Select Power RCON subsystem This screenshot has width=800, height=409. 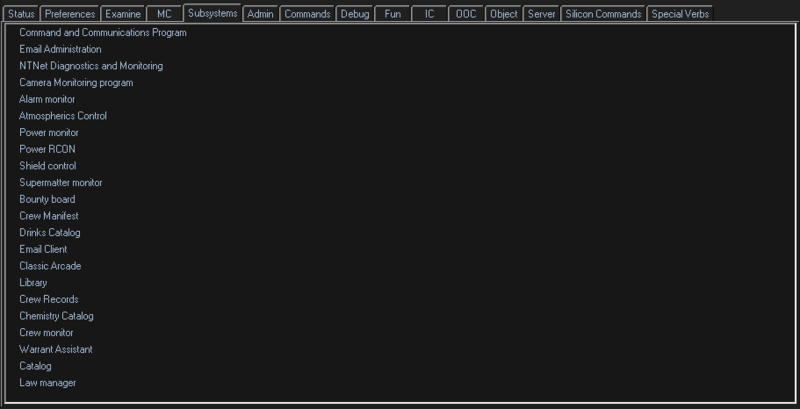[47, 149]
